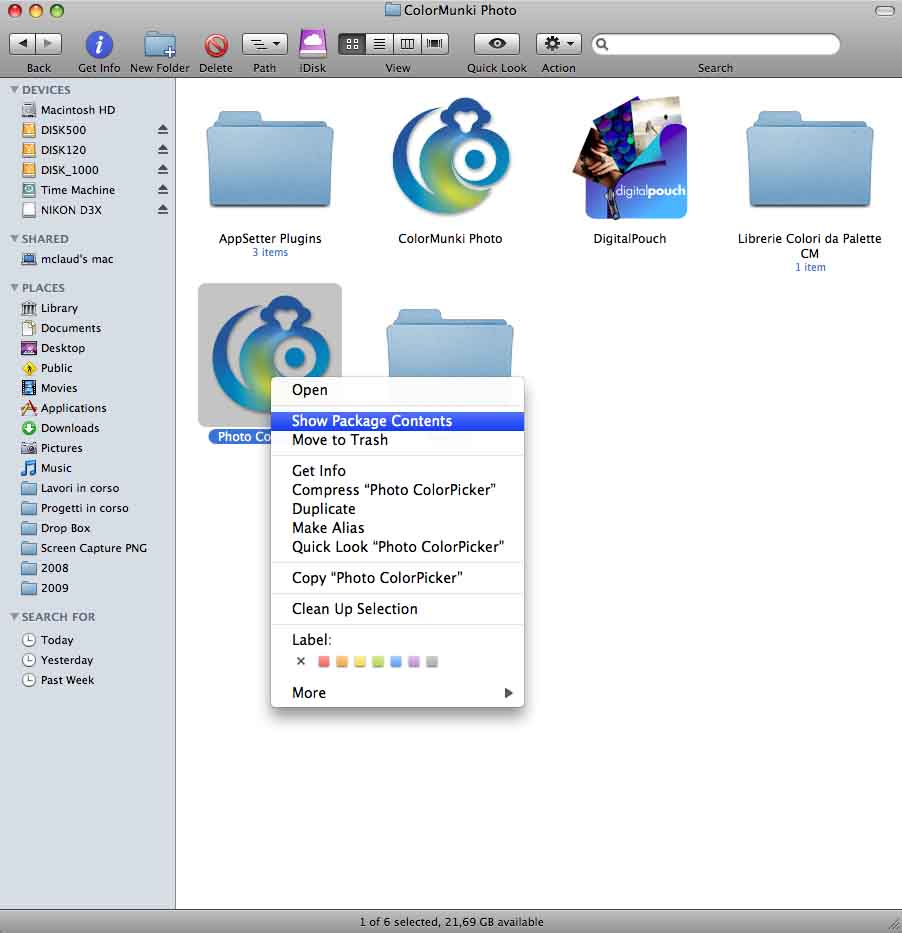Collapse the SHARED sidebar section
The height and width of the screenshot is (933, 902).
(14, 239)
